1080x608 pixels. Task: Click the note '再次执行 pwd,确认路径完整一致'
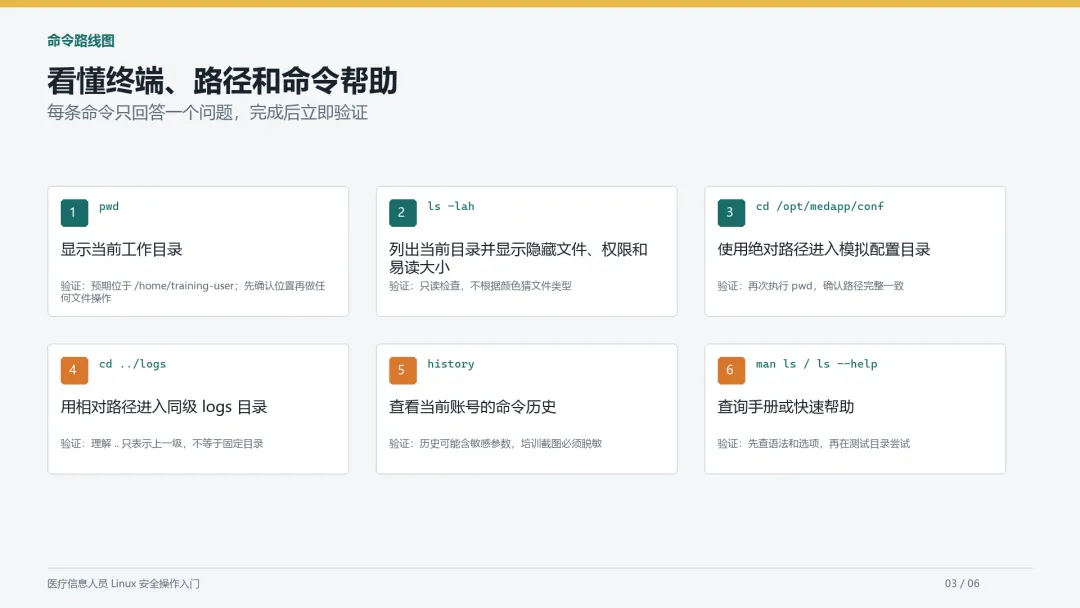point(811,286)
